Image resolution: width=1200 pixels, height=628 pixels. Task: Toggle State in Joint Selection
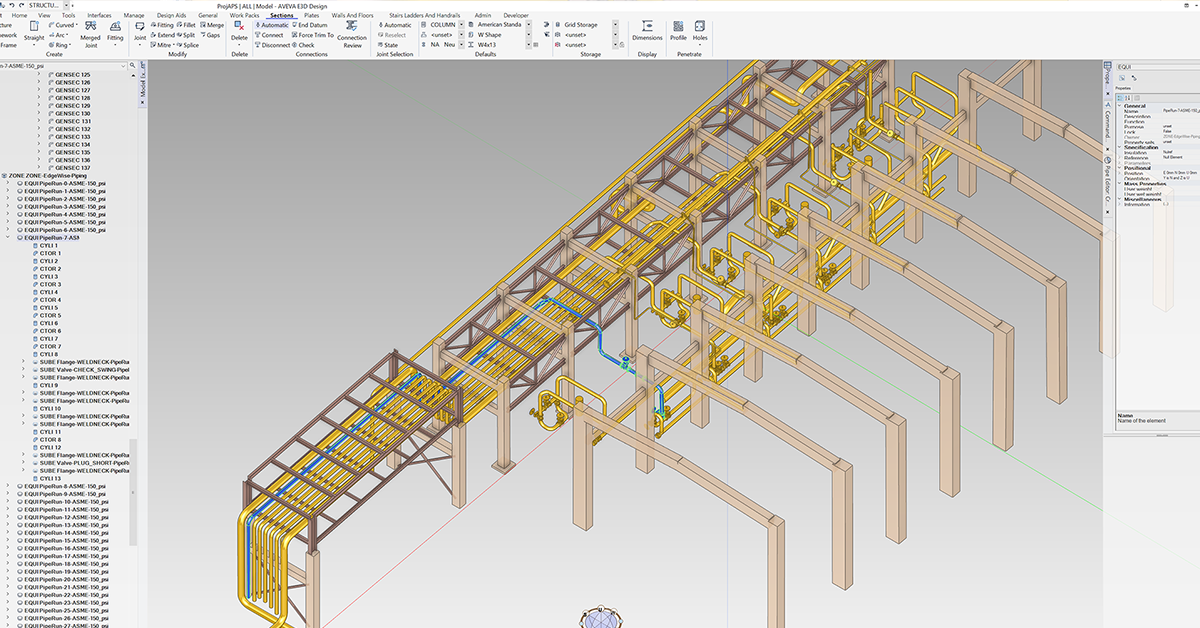388,45
